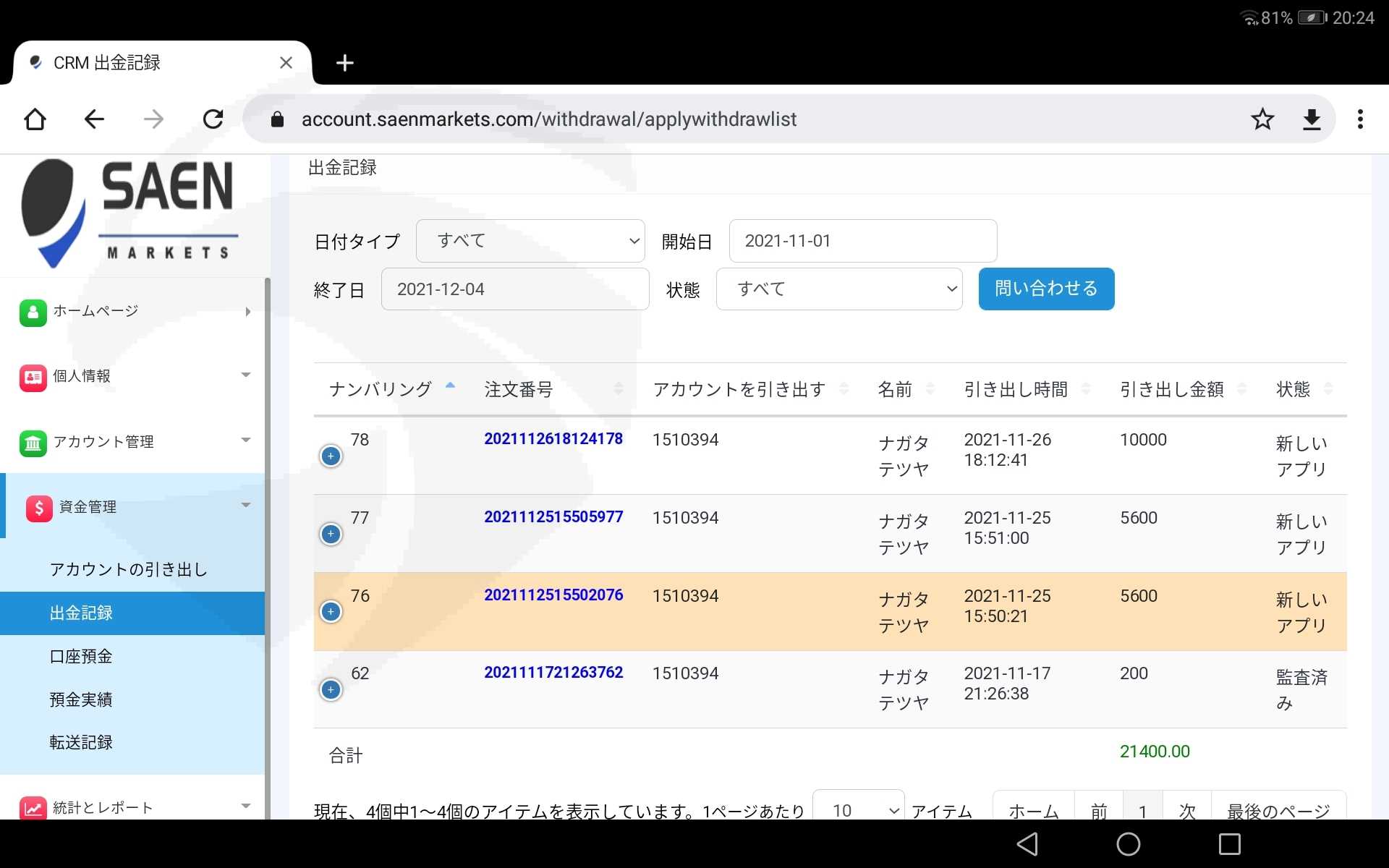Open 口座預金 sidebar item

pyautogui.click(x=81, y=656)
